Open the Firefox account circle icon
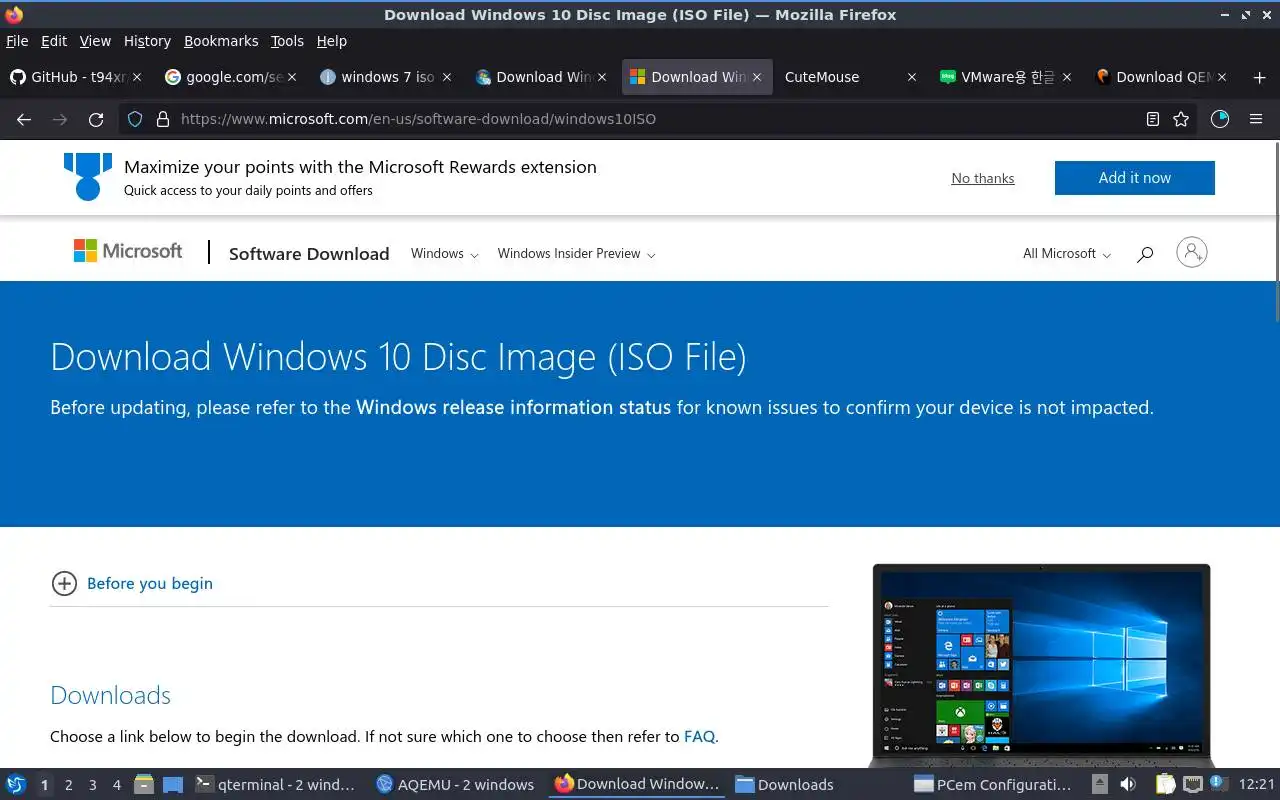Viewport: 1280px width, 800px height. point(1219,119)
